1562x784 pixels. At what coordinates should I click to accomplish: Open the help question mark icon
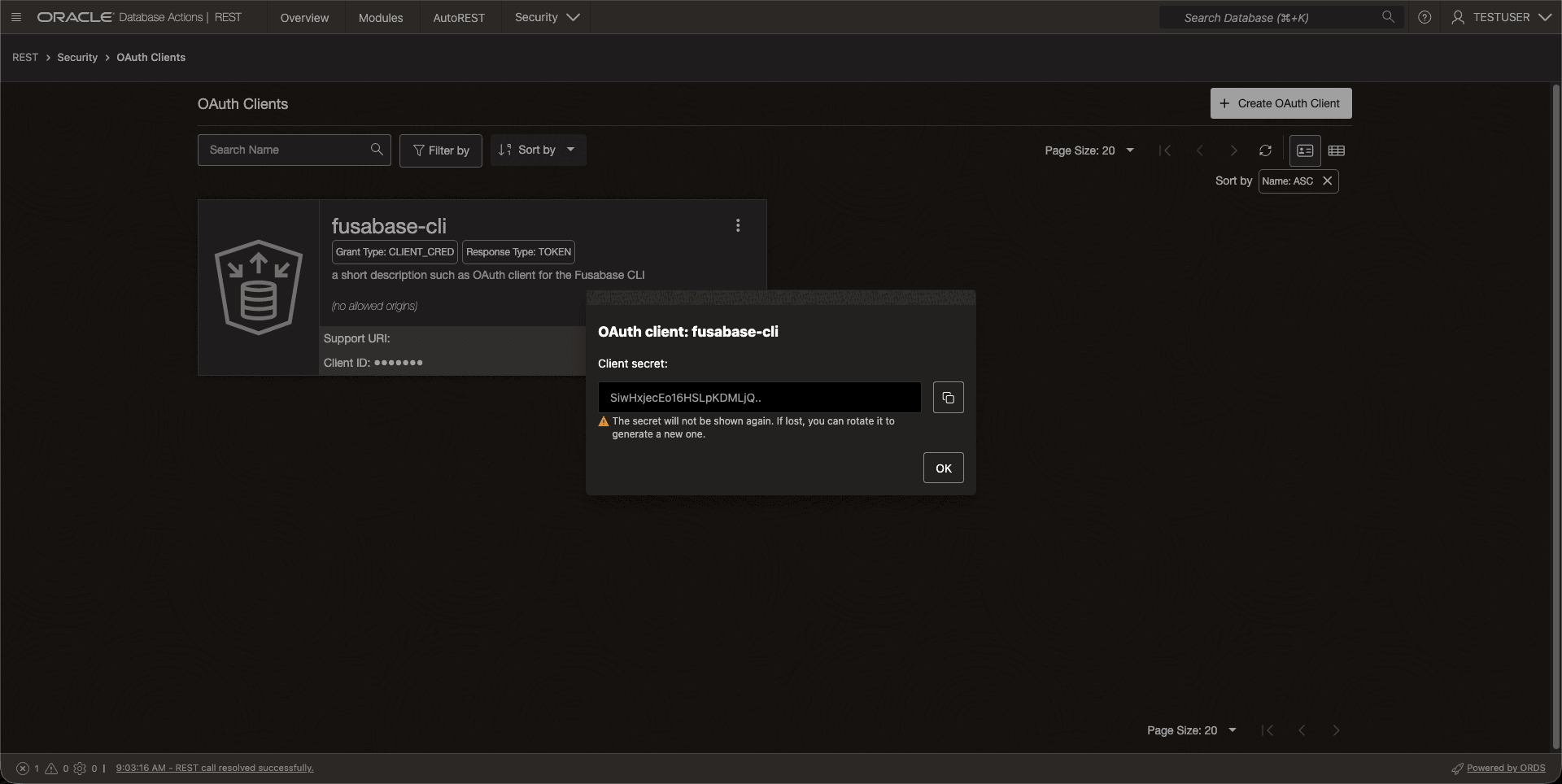point(1425,17)
